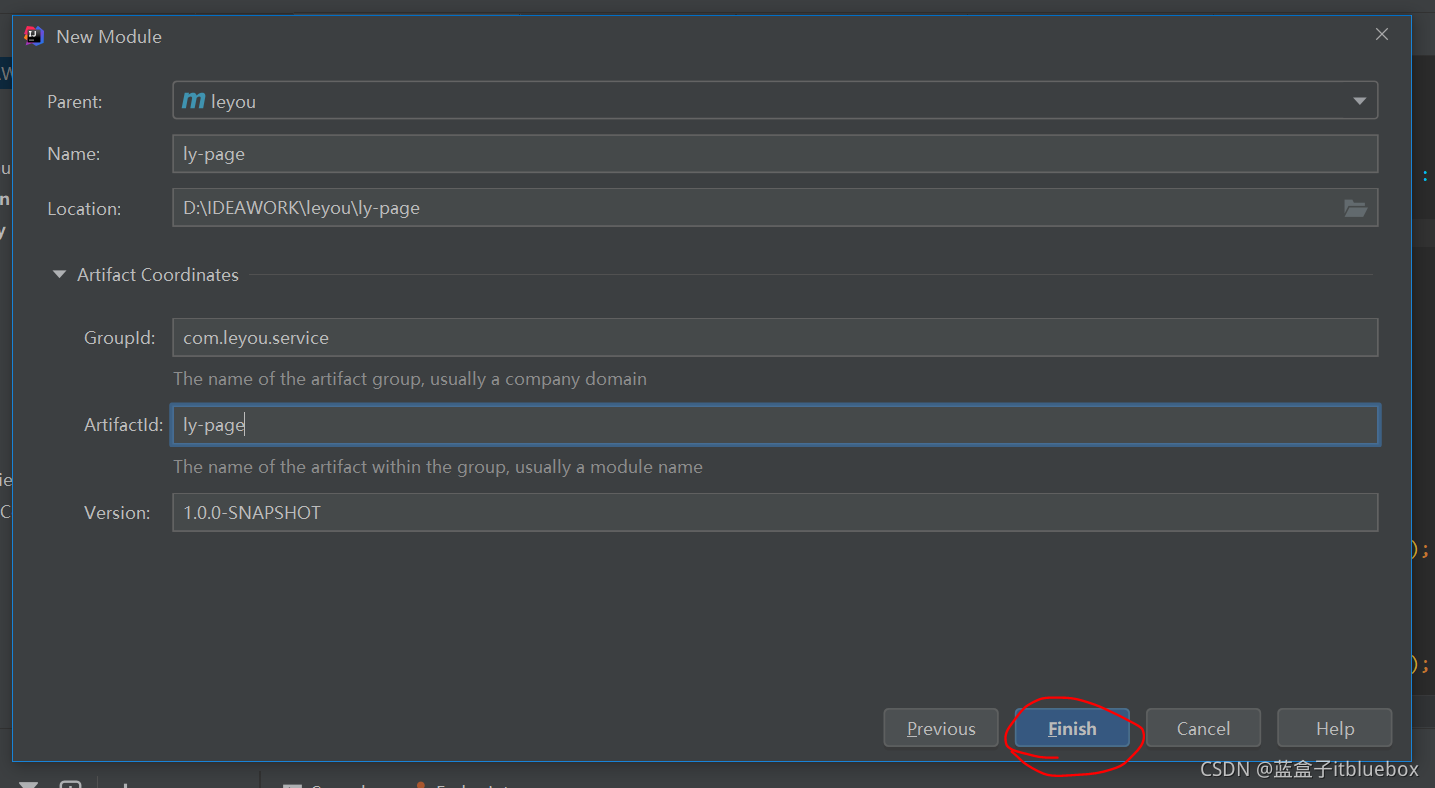1435x788 pixels.
Task: Close the New Module dialog
Action: click(1382, 35)
